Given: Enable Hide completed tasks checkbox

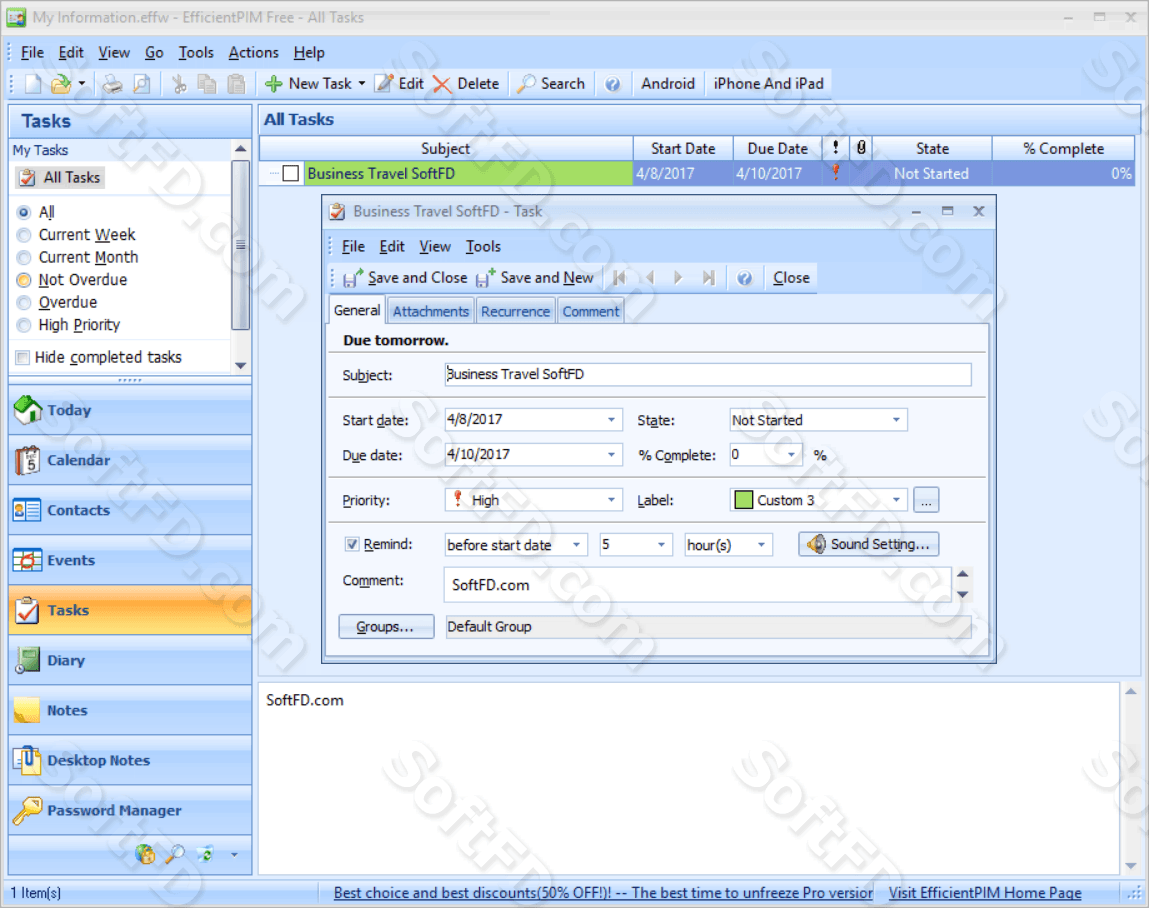Looking at the screenshot, I should (23, 358).
